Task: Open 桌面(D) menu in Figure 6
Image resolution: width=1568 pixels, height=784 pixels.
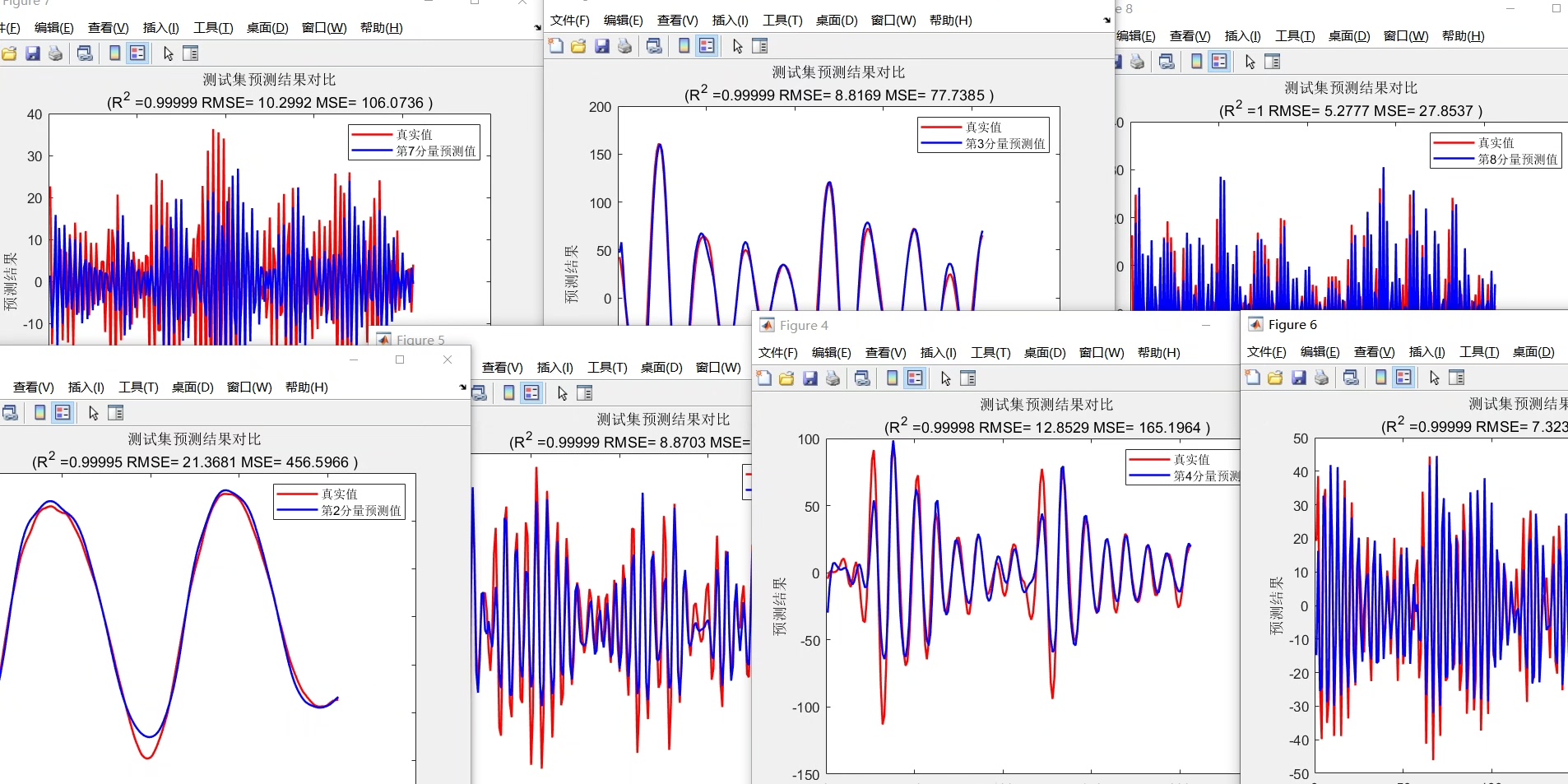Action: 1533,352
